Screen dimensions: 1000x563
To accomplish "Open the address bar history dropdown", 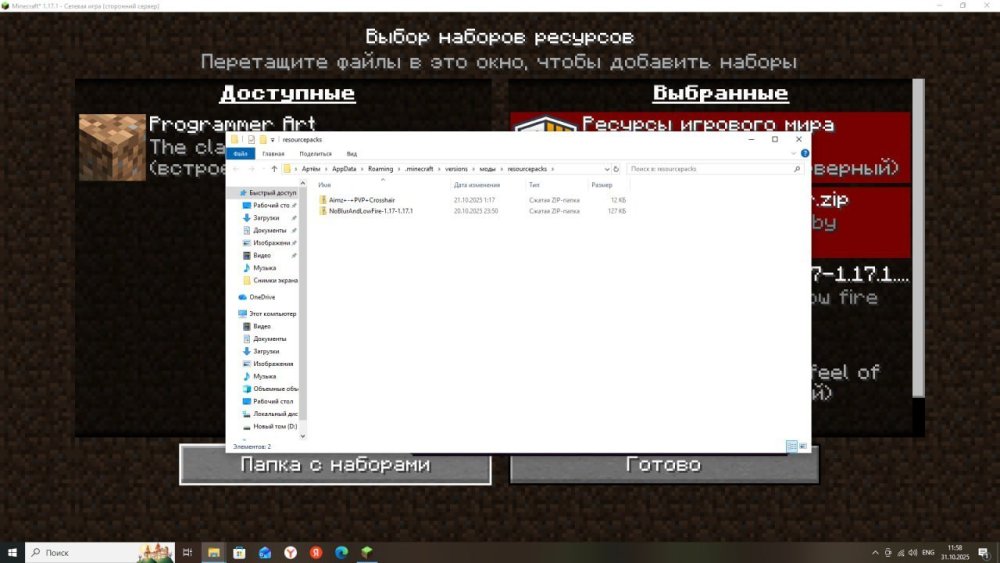I will 607,169.
